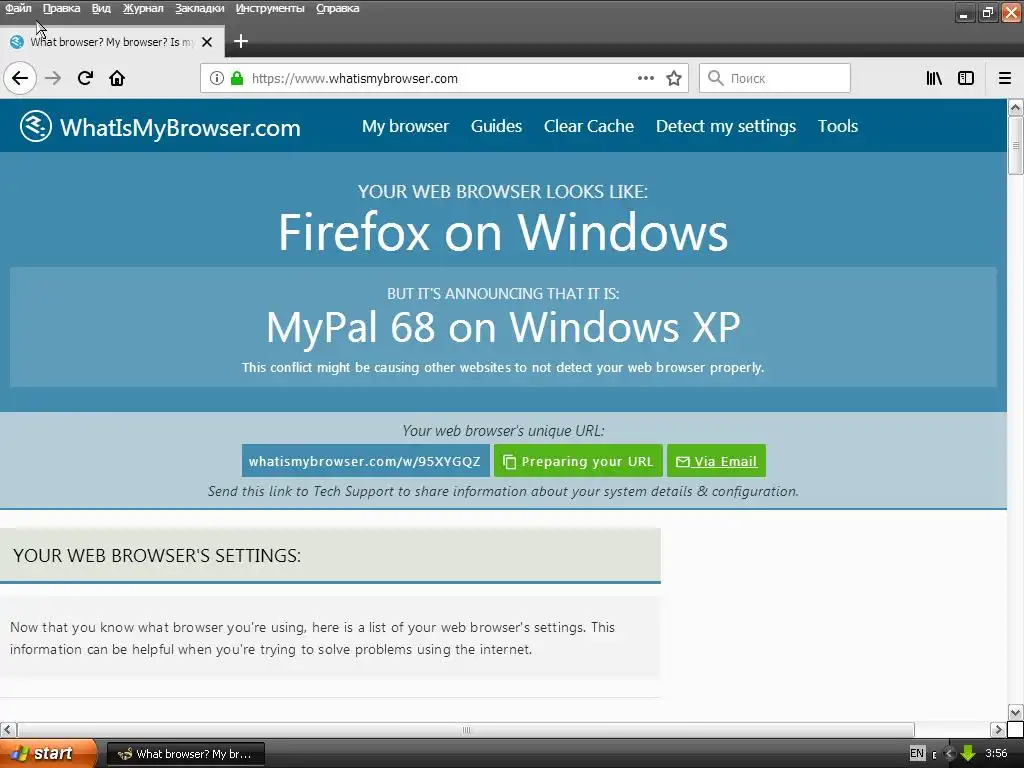Image resolution: width=1024 pixels, height=768 pixels.
Task: Click the Preparing your URL button
Action: pos(578,461)
